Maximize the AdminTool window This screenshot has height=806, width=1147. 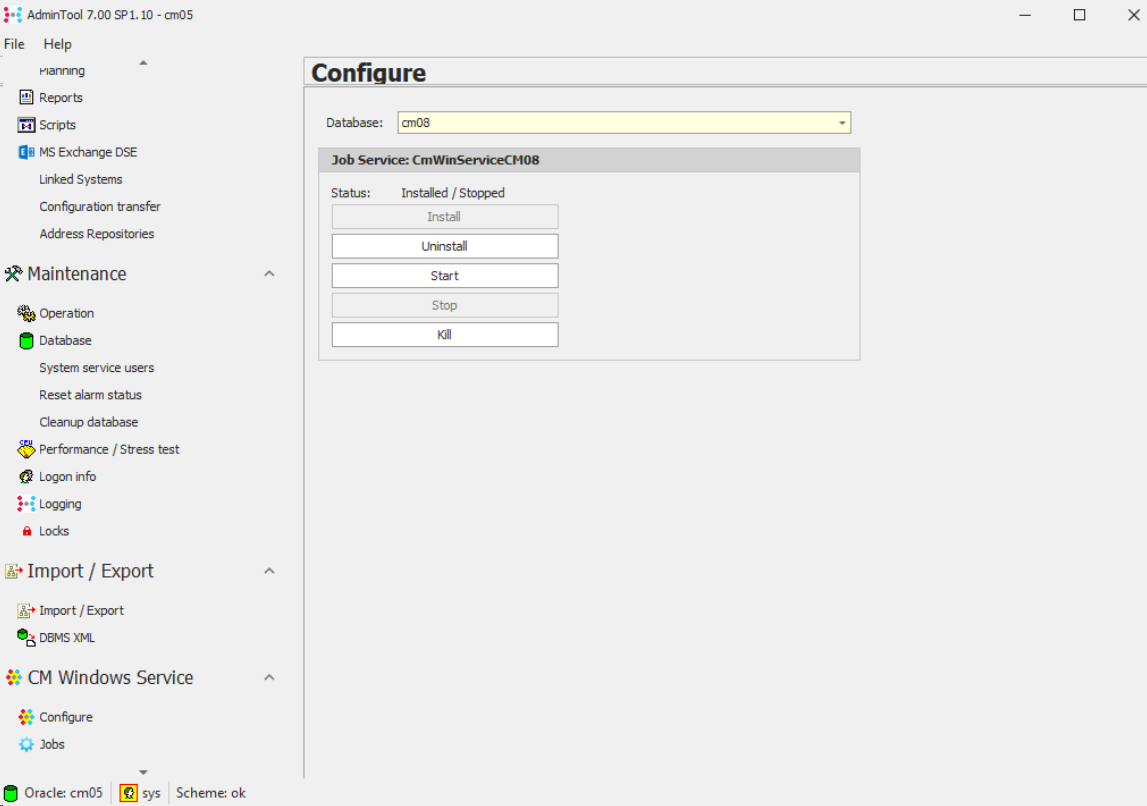point(1079,15)
